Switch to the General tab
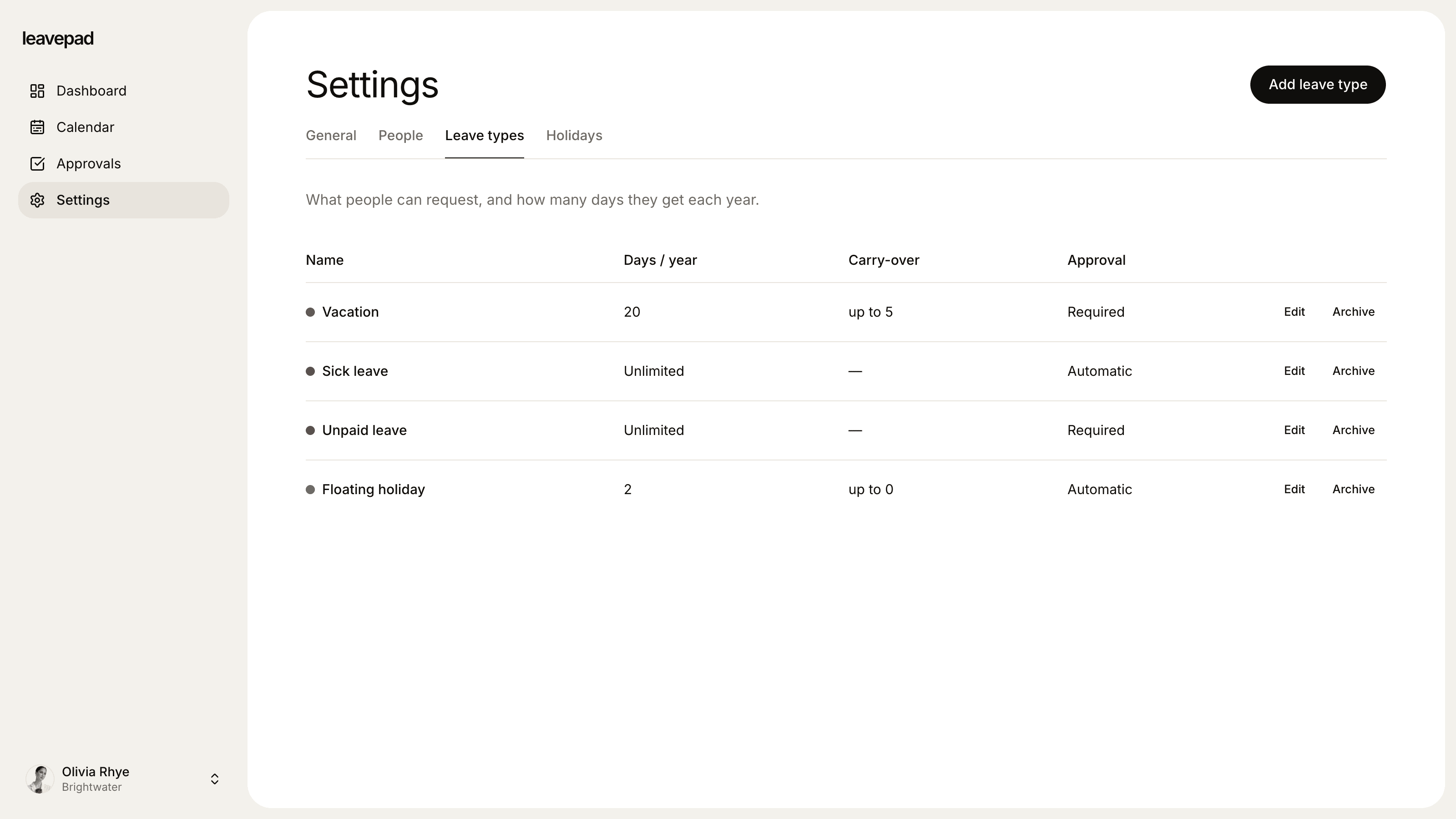 pos(331,136)
